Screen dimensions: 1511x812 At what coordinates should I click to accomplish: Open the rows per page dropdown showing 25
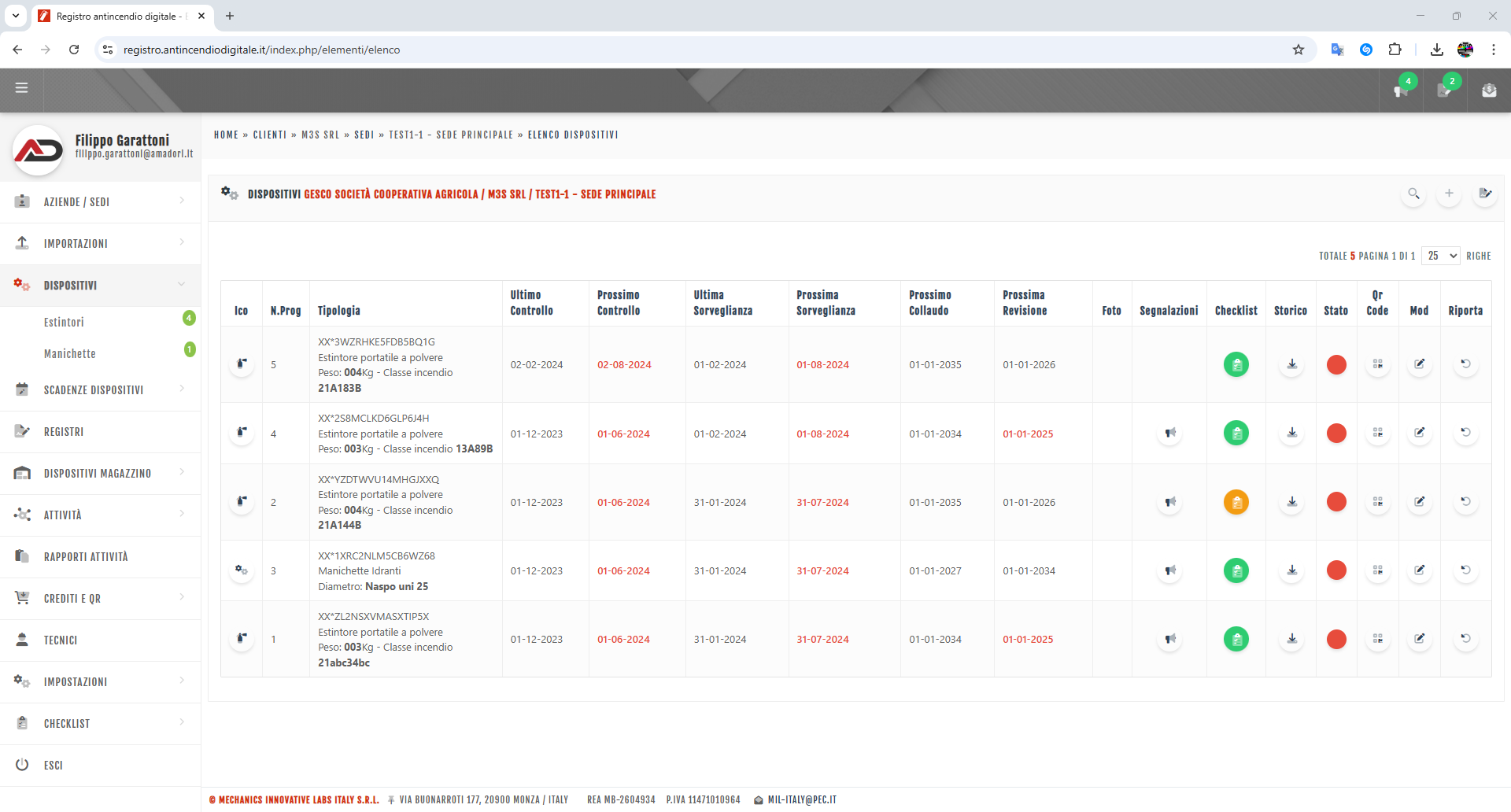(1440, 256)
